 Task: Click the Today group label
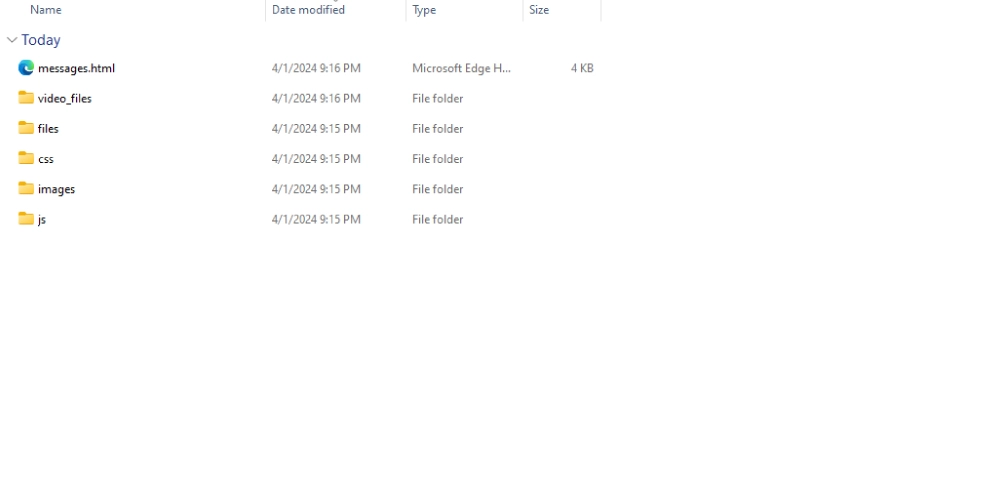pyautogui.click(x=41, y=40)
